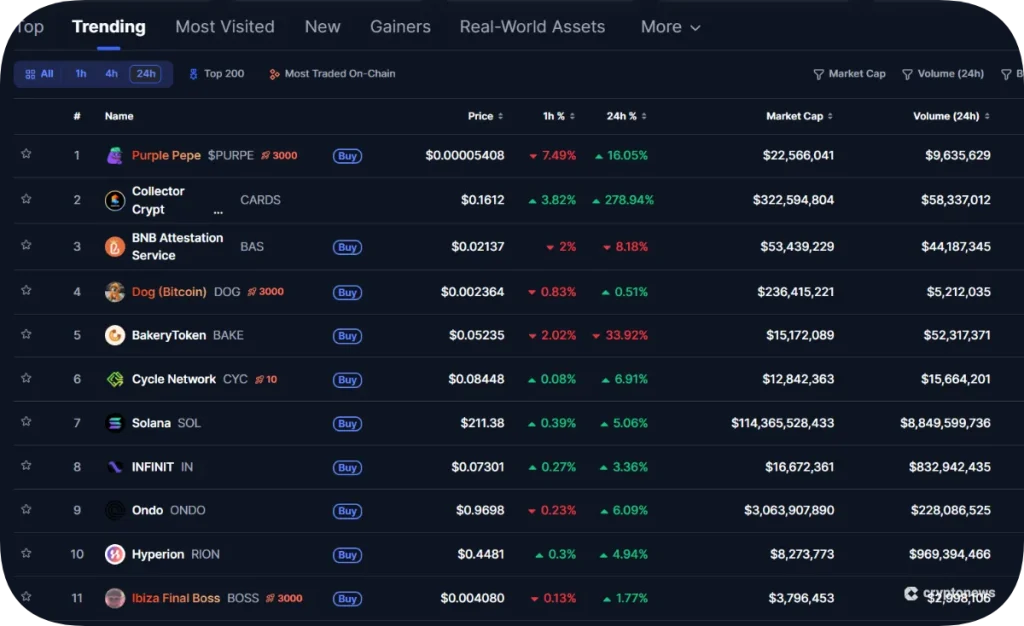Viewport: 1024px width, 626px height.
Task: Open the New tab
Action: pyautogui.click(x=323, y=27)
